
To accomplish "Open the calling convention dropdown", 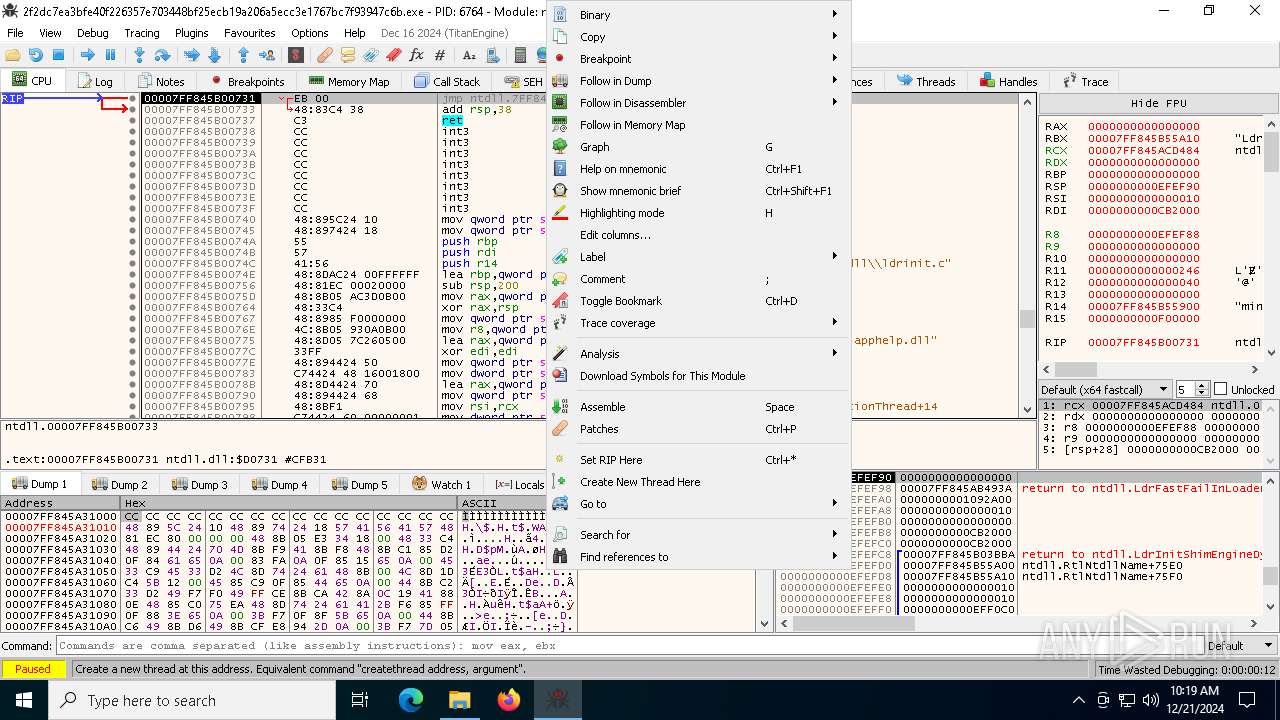I will pos(1105,389).
